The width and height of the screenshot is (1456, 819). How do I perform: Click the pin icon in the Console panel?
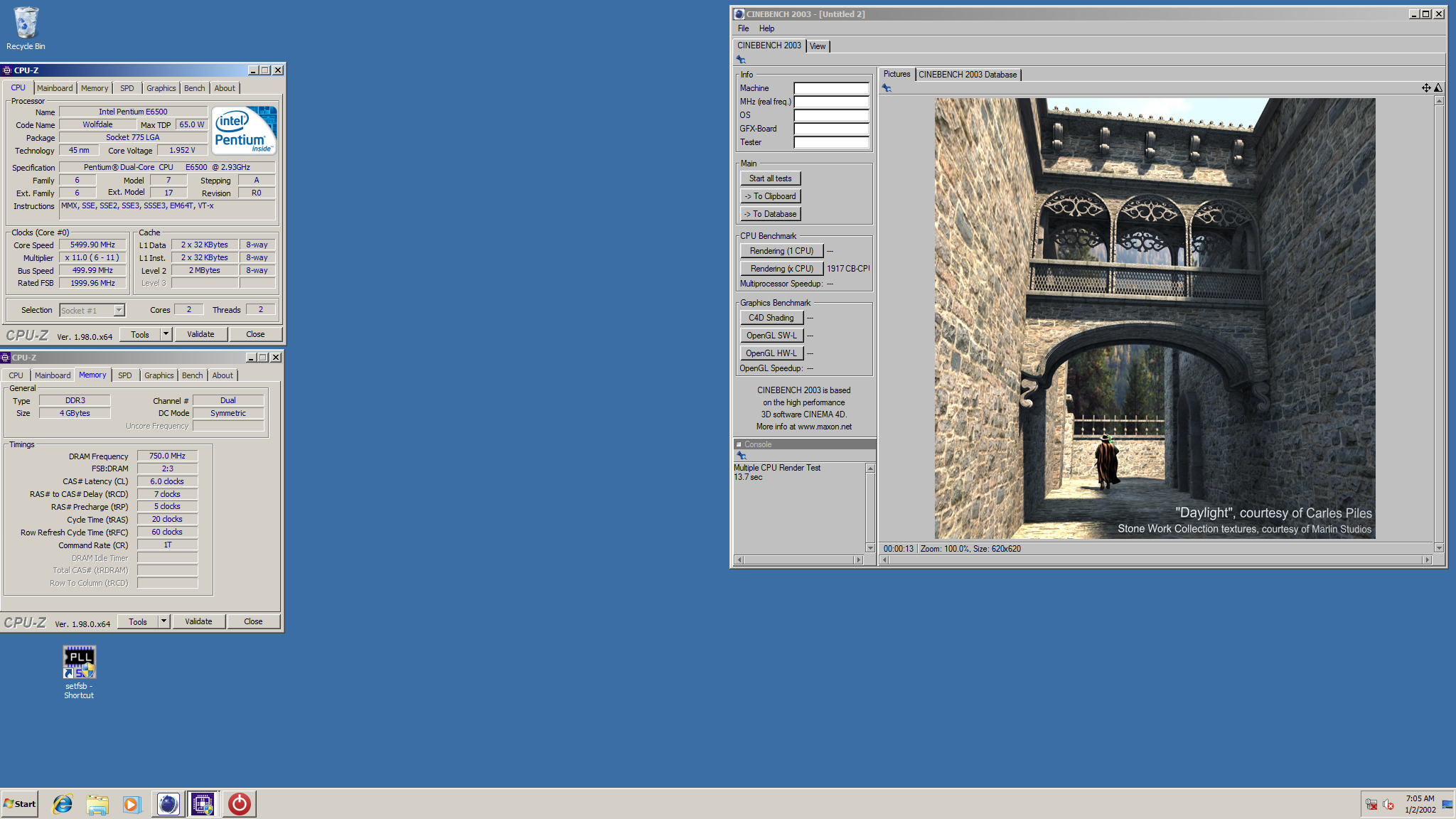(741, 456)
